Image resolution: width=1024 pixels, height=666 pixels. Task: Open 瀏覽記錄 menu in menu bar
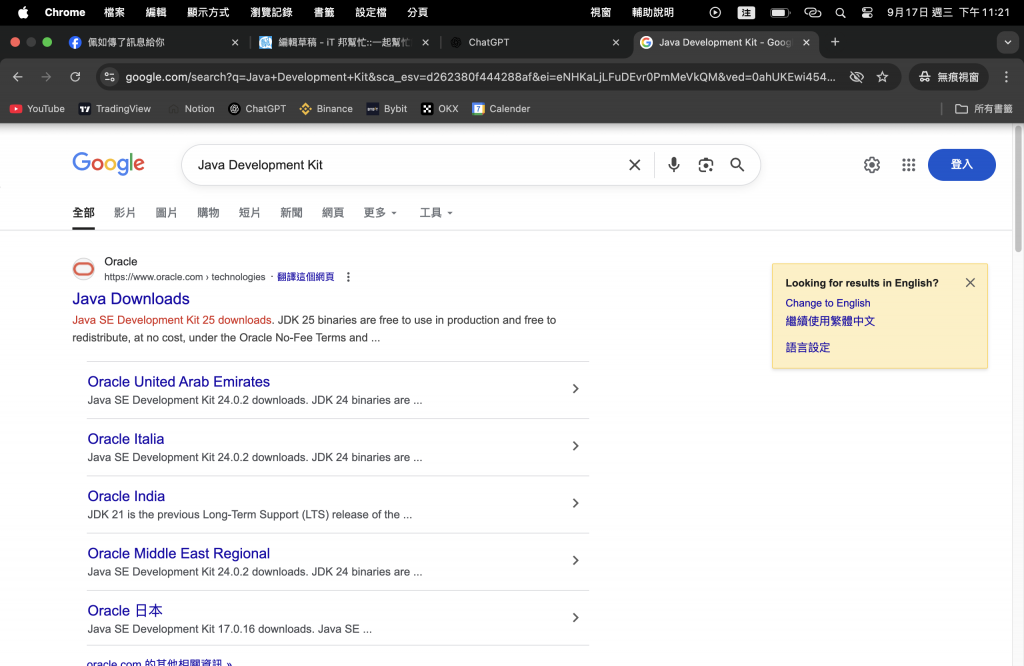point(271,12)
